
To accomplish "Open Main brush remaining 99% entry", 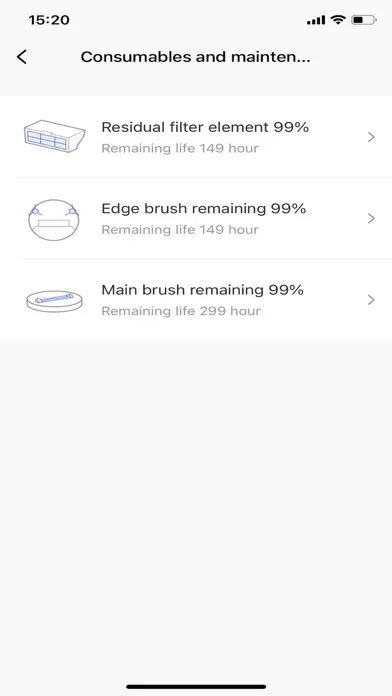I will (196, 300).
